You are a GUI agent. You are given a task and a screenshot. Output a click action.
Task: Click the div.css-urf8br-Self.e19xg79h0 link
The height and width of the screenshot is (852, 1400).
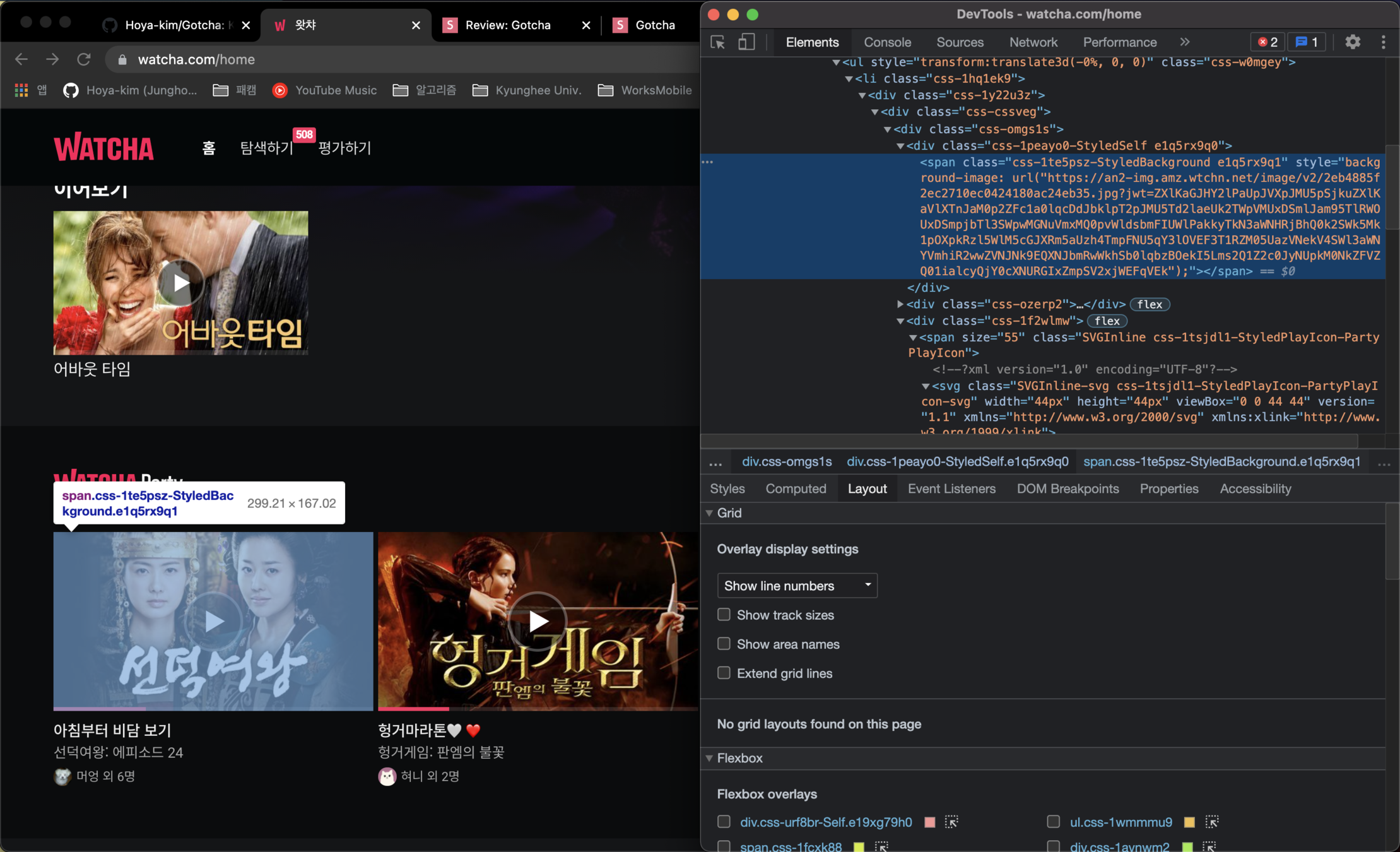[x=826, y=822]
